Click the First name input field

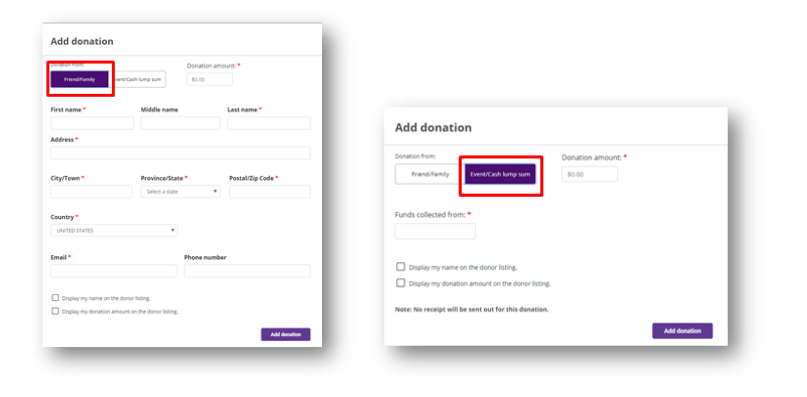92,123
